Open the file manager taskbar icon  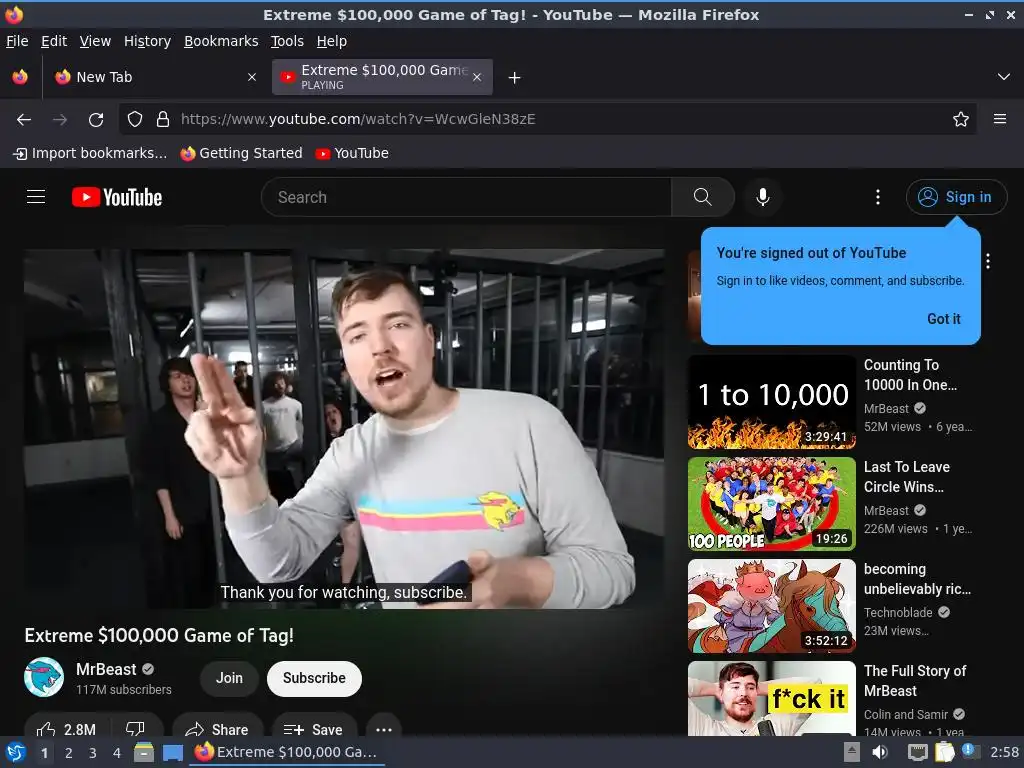coord(144,752)
